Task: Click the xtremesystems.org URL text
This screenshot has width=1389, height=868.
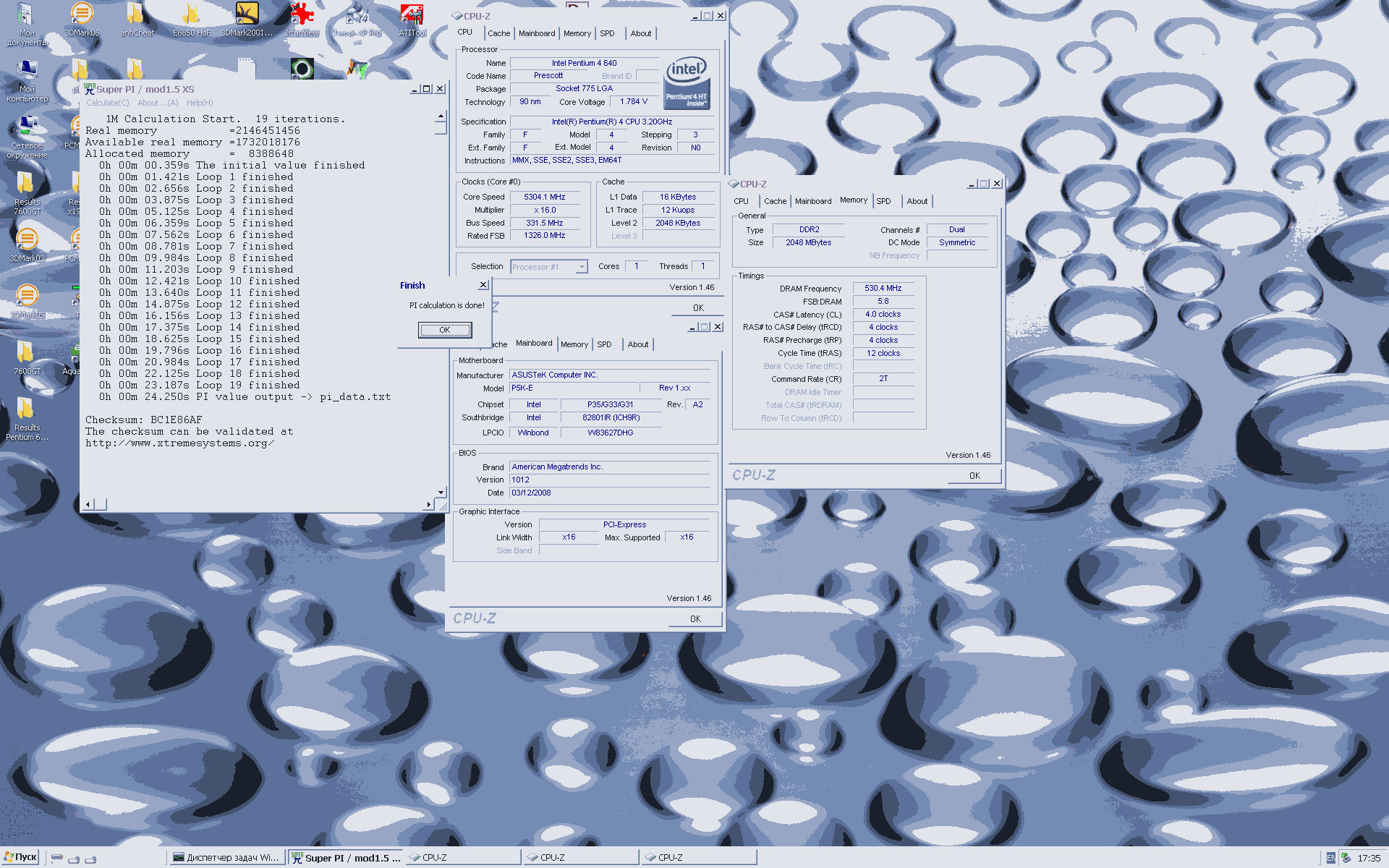Action: (x=179, y=443)
